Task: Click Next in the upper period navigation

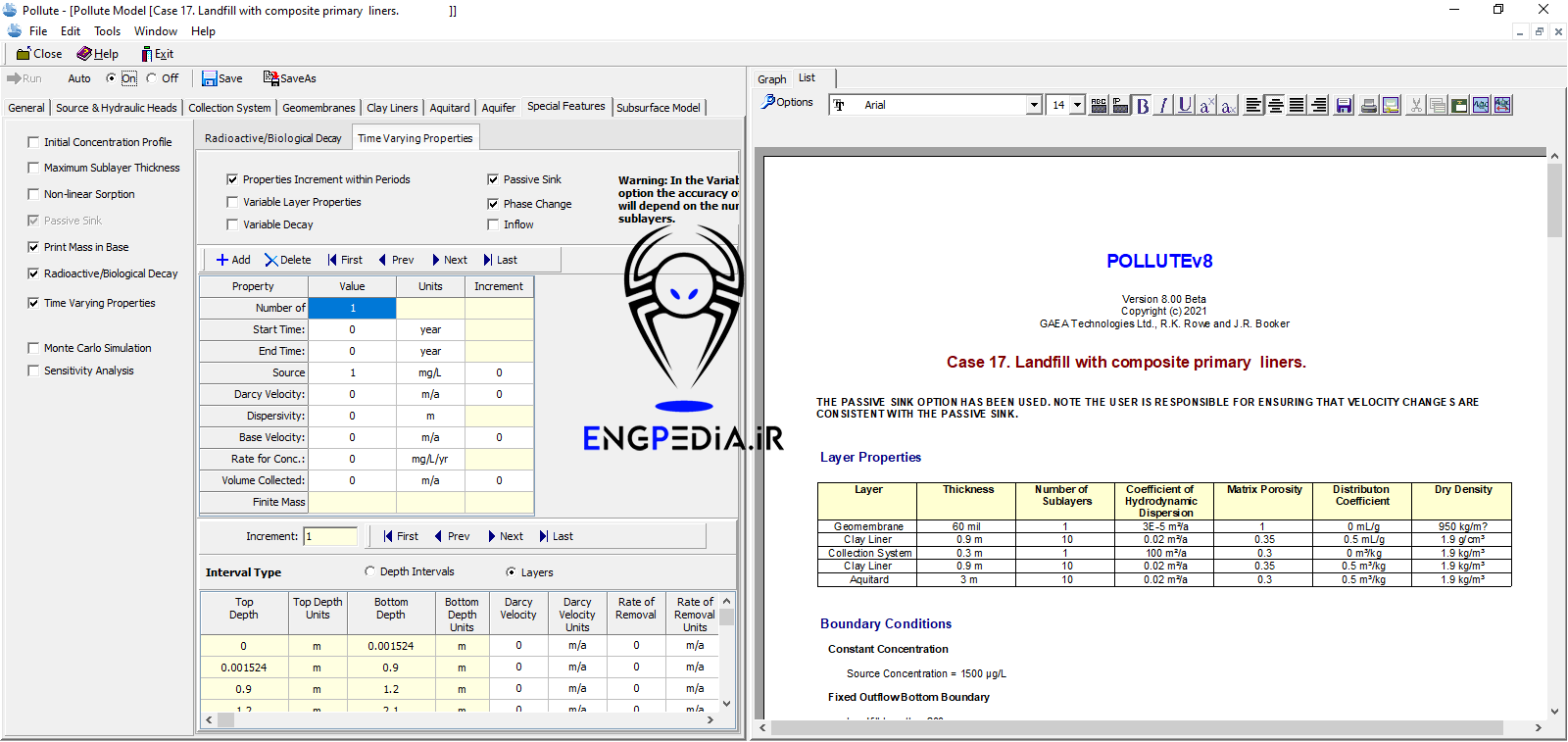Action: [449, 260]
